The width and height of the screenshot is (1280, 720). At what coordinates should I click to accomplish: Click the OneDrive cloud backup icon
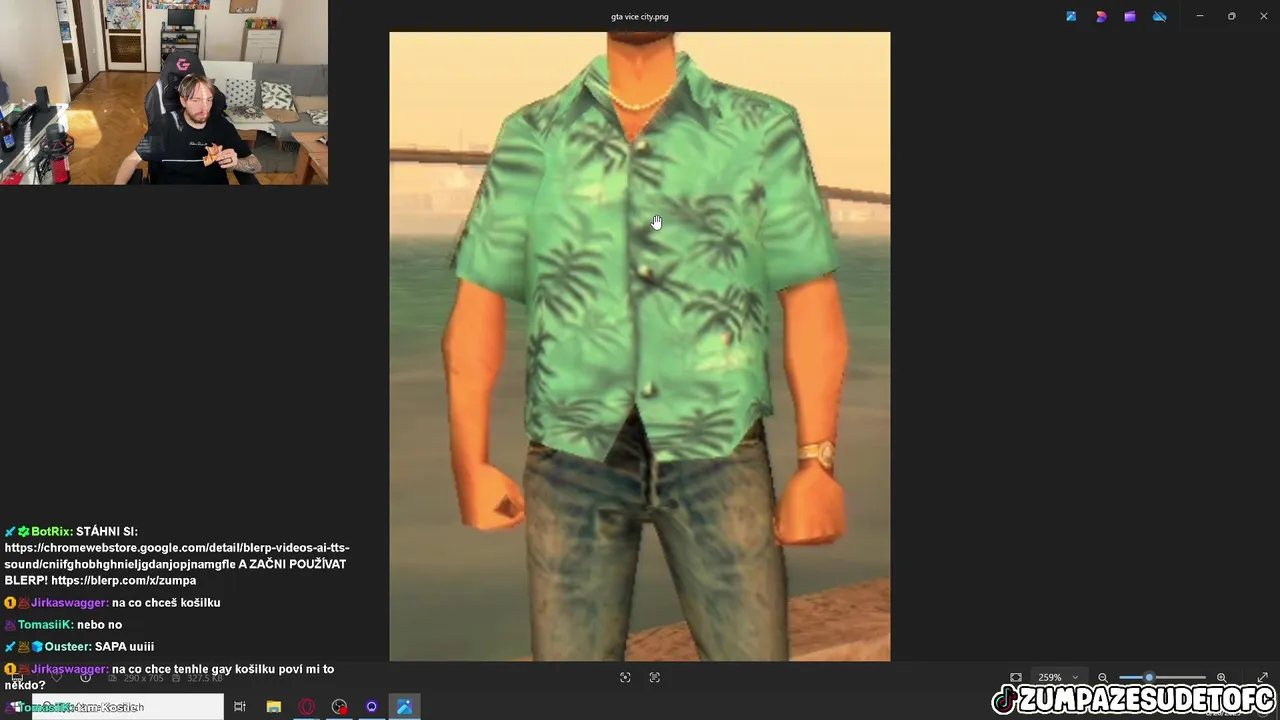pos(1159,16)
